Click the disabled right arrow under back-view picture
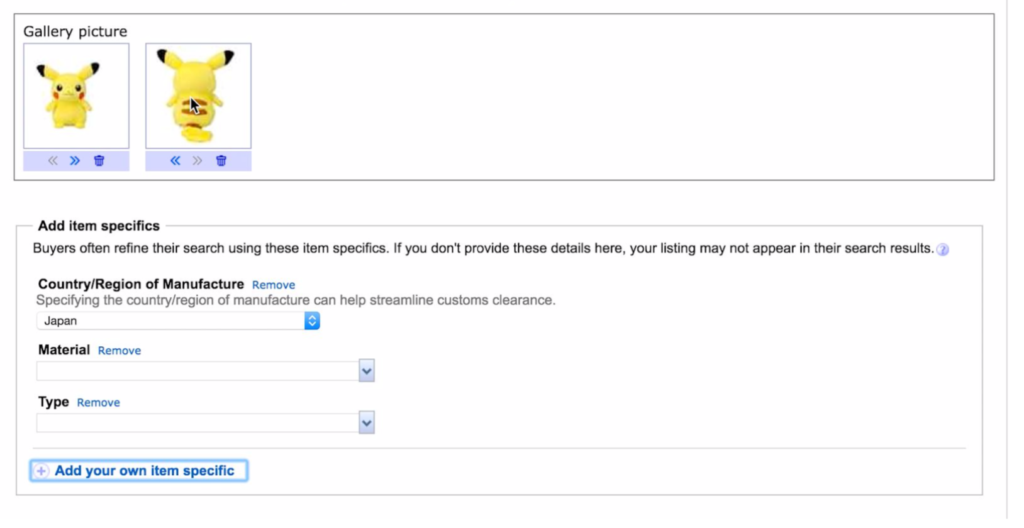The height and width of the screenshot is (528, 1024). (197, 161)
